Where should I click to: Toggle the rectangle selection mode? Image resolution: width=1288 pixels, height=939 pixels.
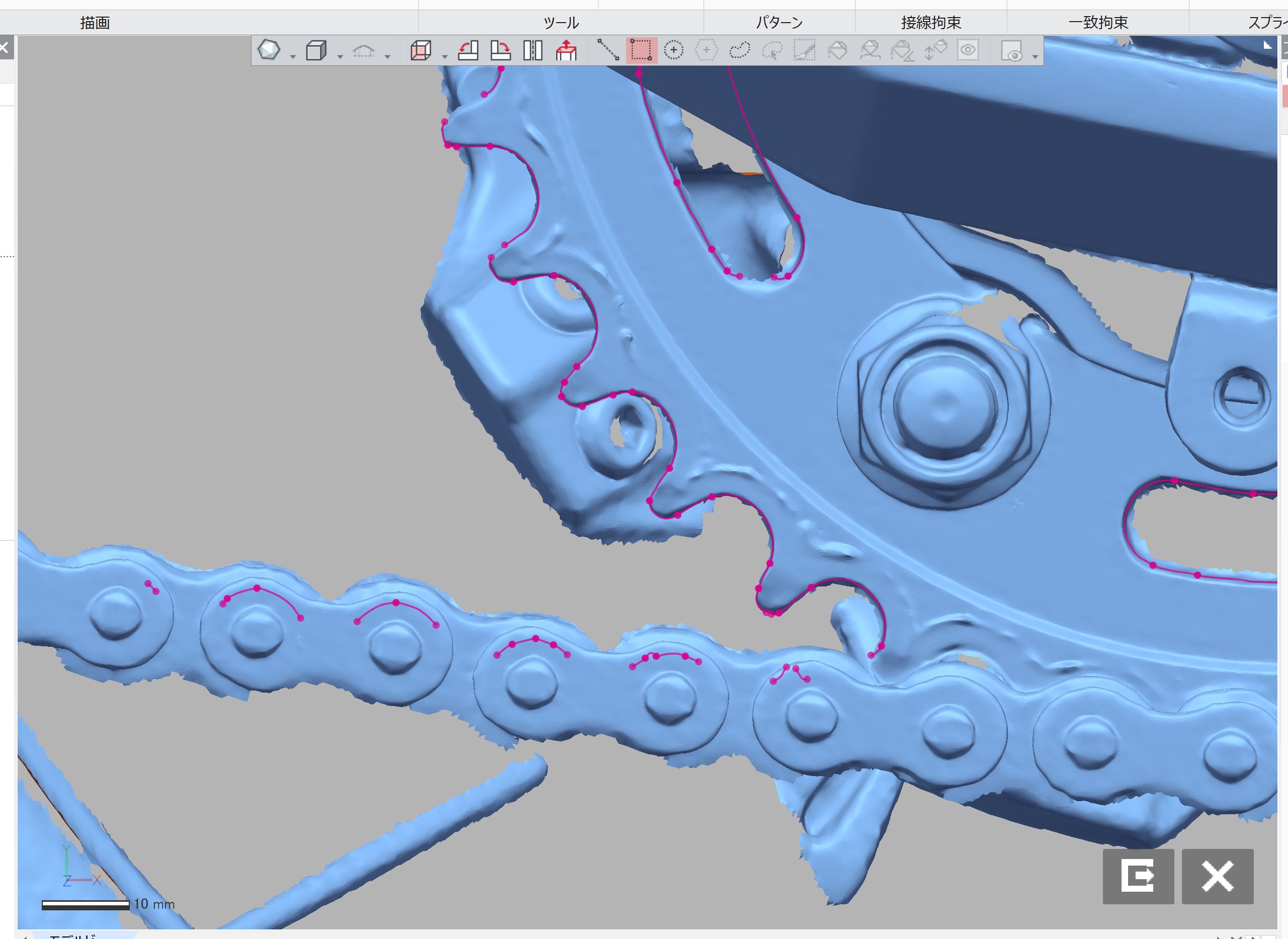pos(641,51)
